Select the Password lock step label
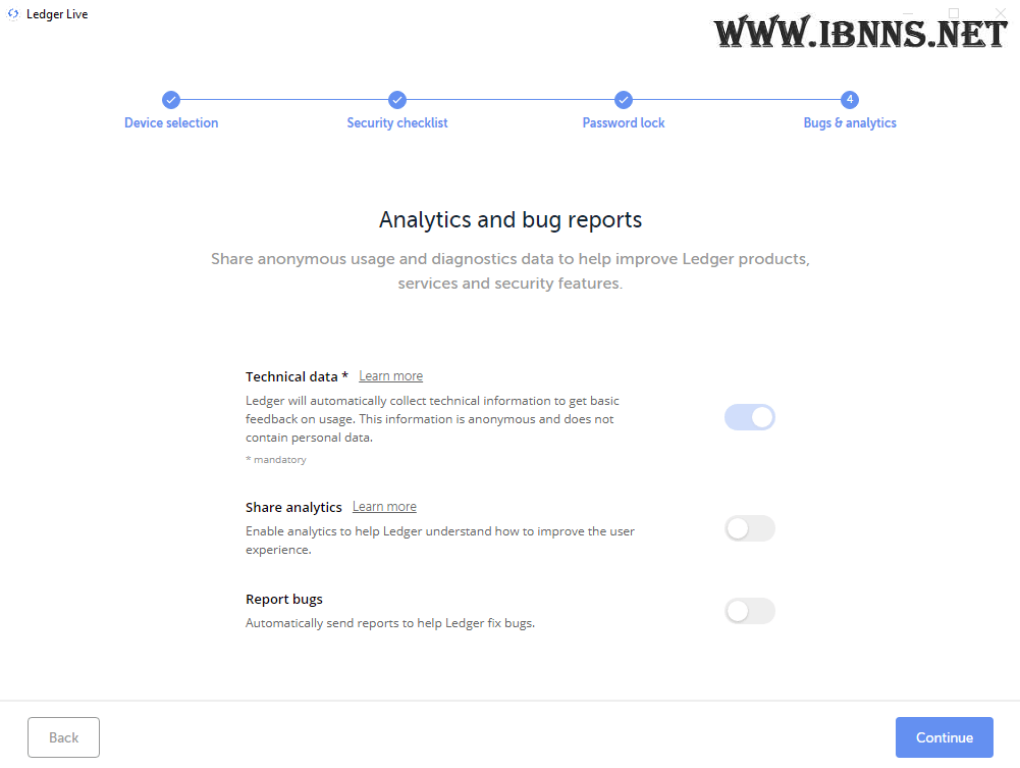This screenshot has width=1020, height=768. point(623,123)
